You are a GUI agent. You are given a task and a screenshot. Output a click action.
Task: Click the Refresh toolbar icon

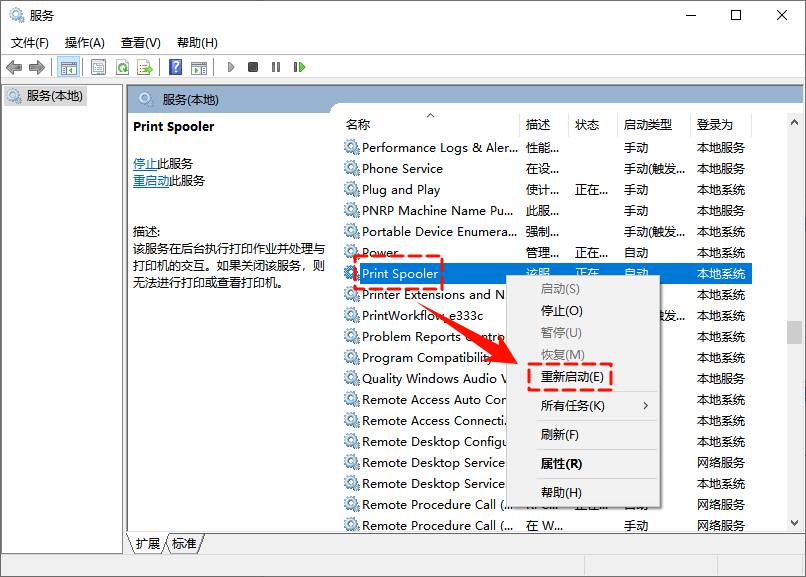[x=122, y=67]
